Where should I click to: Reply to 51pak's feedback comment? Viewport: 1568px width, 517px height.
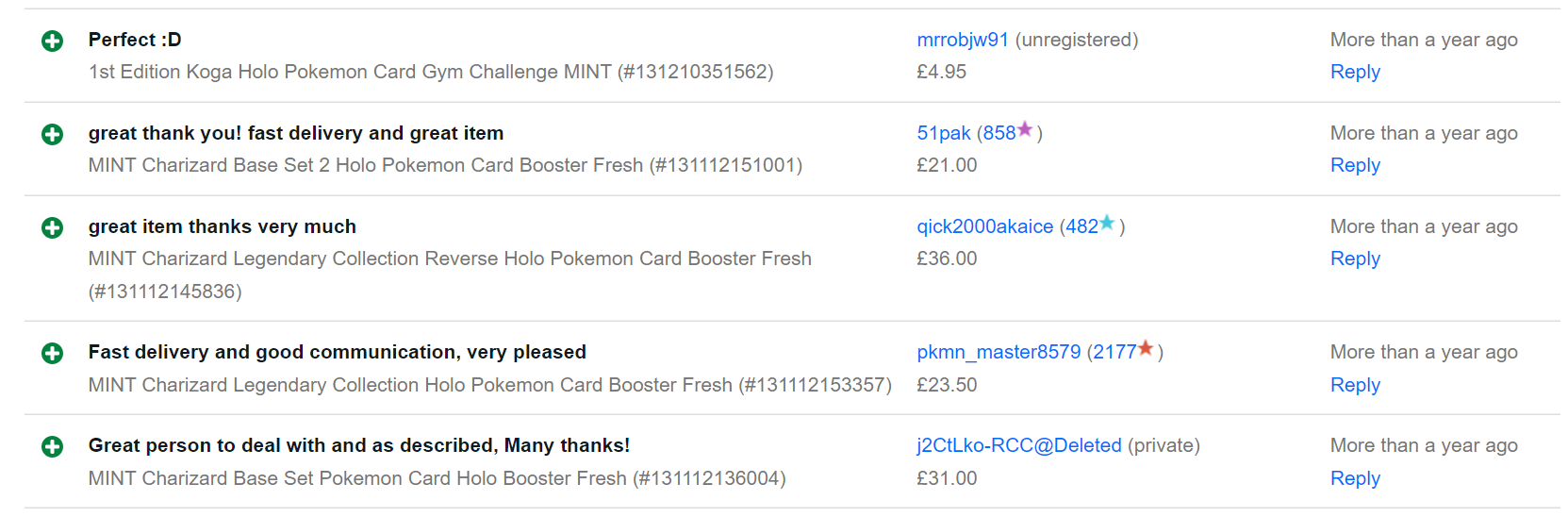tap(1354, 165)
